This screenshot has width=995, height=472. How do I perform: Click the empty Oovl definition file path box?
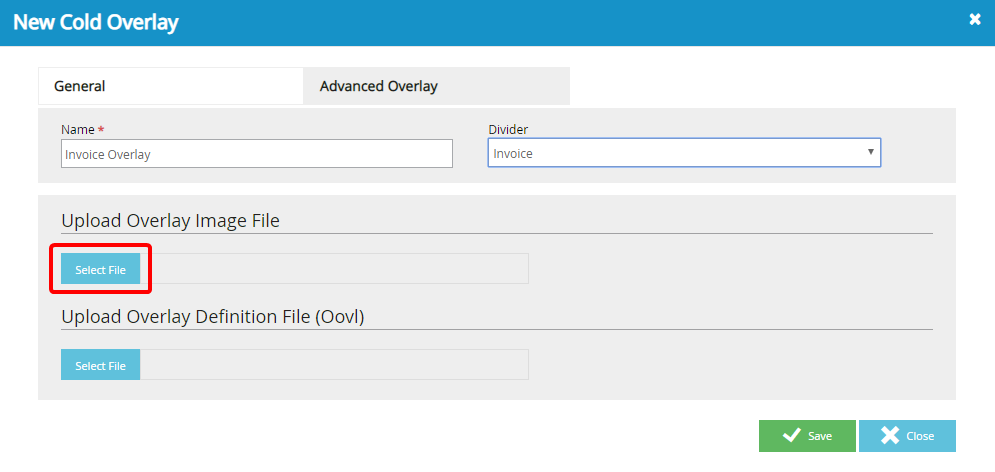[334, 366]
